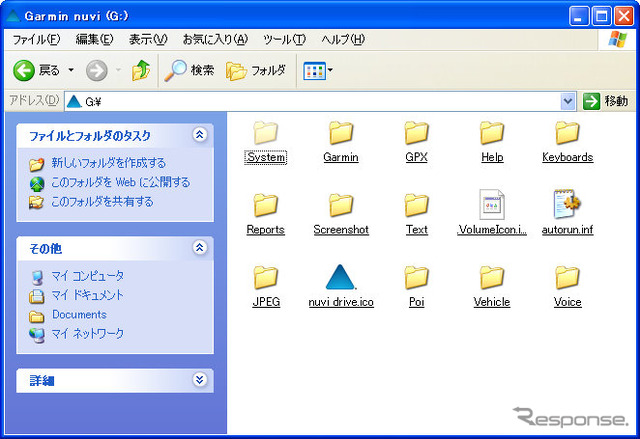Screen dimensions: 640x439
Task: Select the nuvi drive.ico triangle icon
Action: [x=340, y=277]
